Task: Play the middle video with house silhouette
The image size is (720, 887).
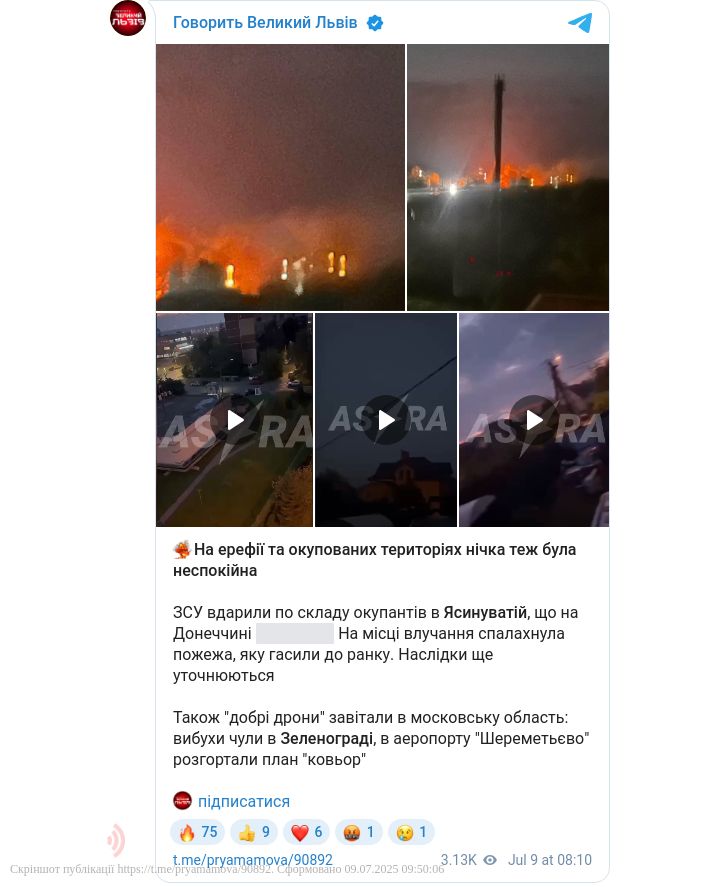Action: [386, 420]
